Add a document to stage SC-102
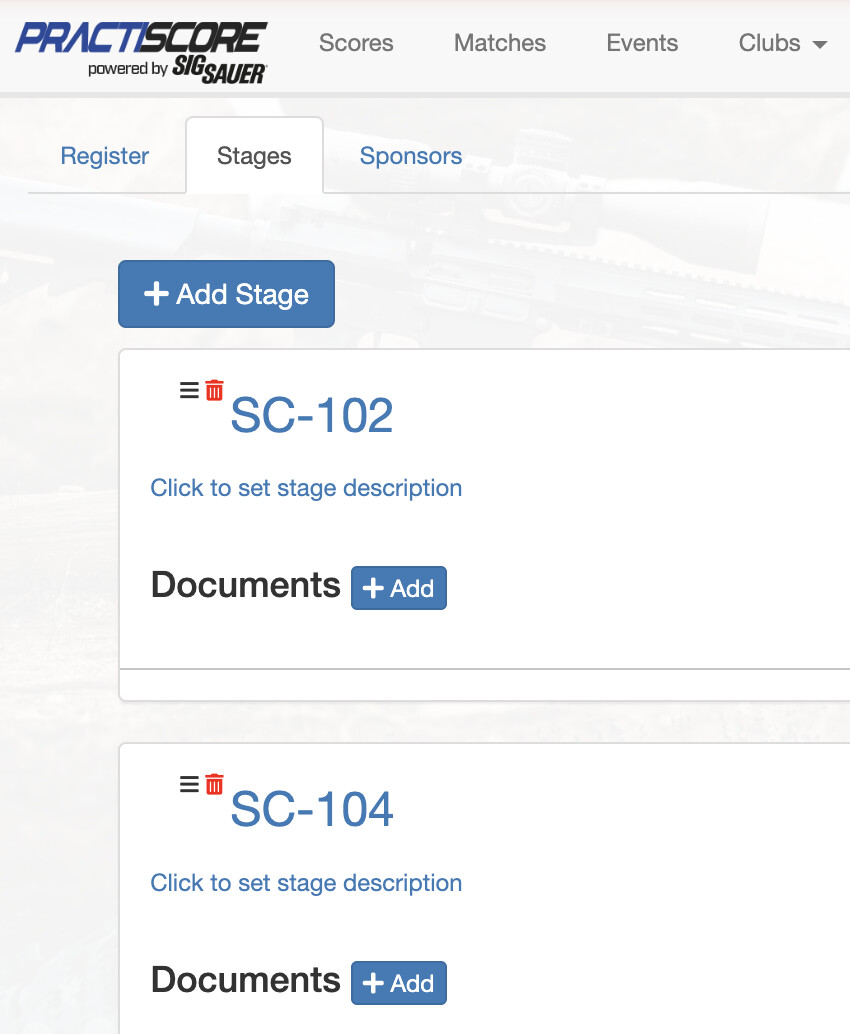The width and height of the screenshot is (850, 1034). coord(398,588)
